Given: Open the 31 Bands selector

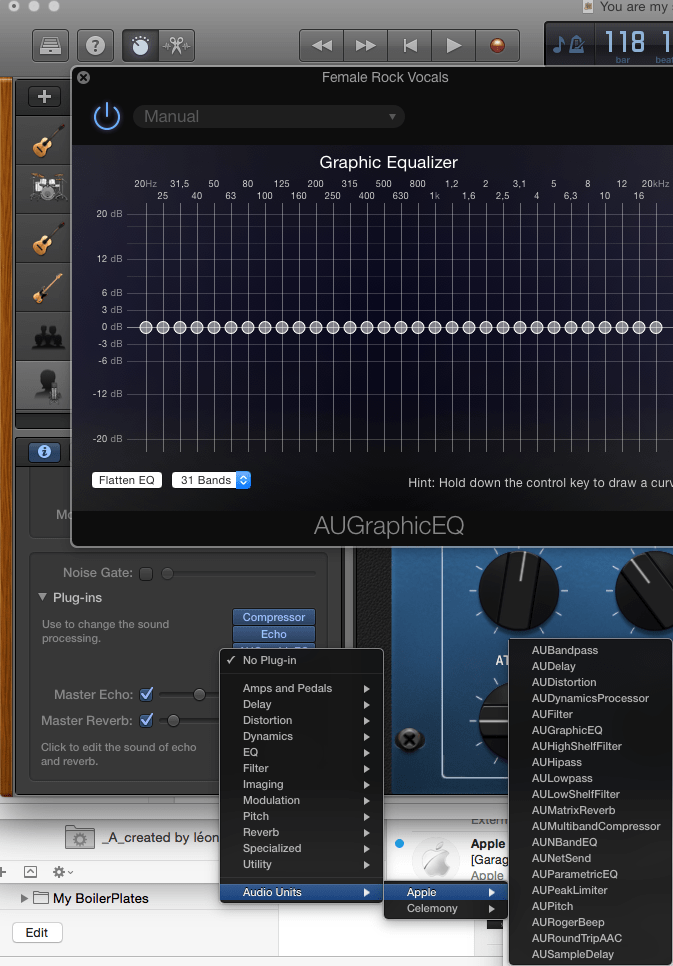Looking at the screenshot, I should (211, 480).
